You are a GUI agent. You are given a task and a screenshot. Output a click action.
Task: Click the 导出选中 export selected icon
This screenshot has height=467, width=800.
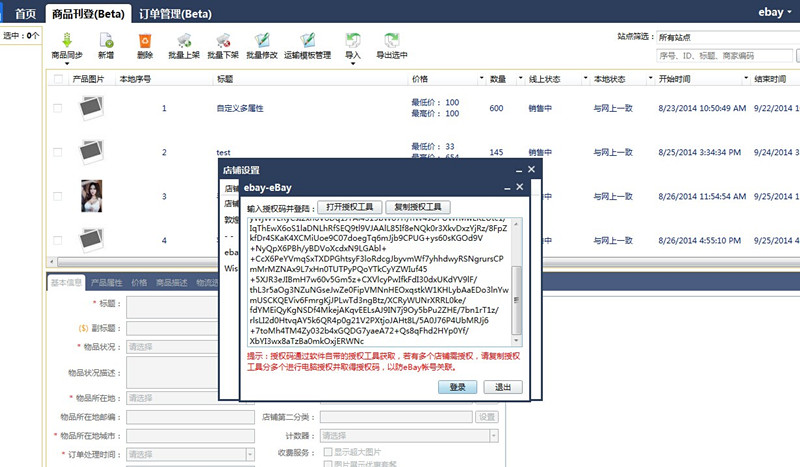tap(392, 40)
